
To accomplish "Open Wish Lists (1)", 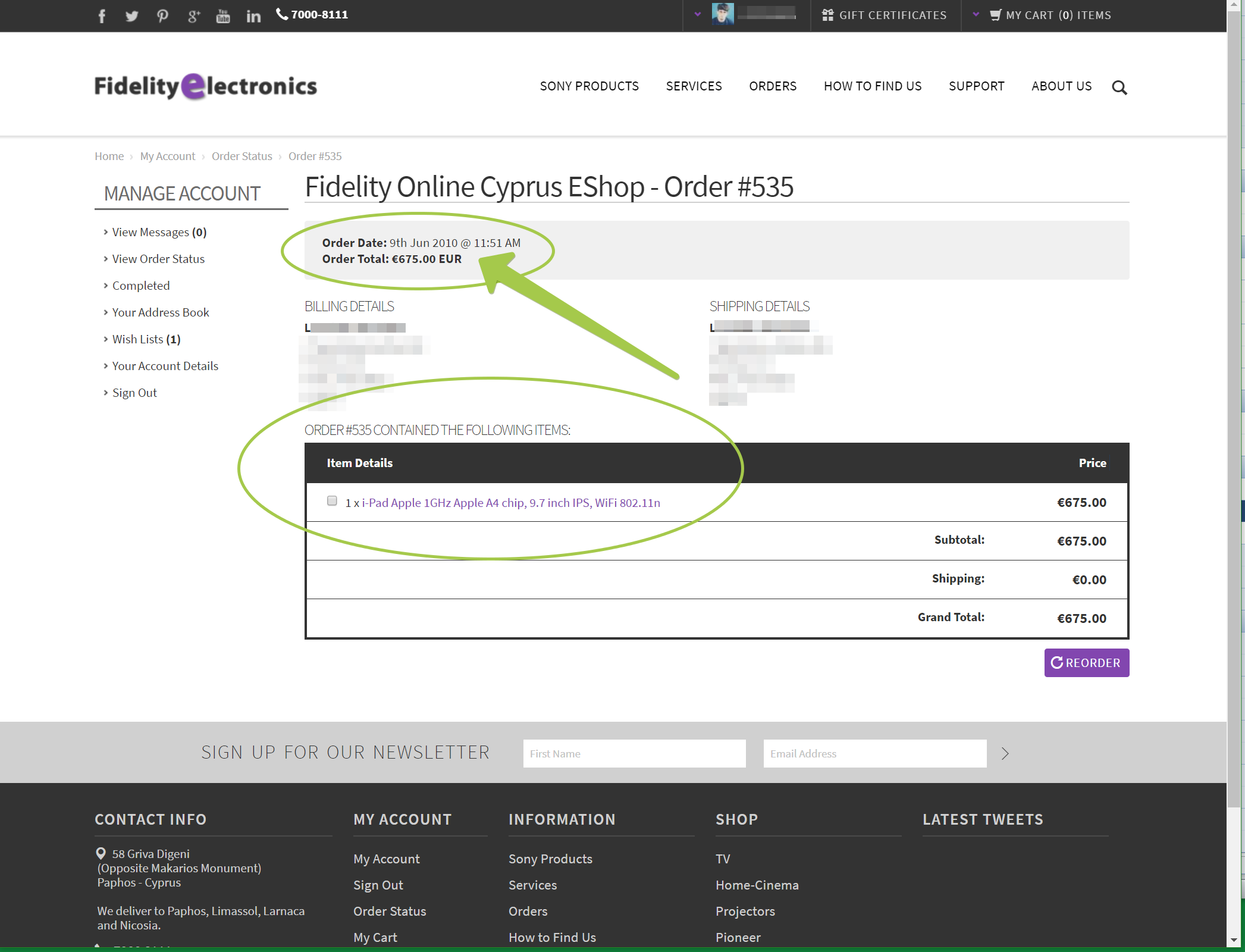I will [x=146, y=339].
